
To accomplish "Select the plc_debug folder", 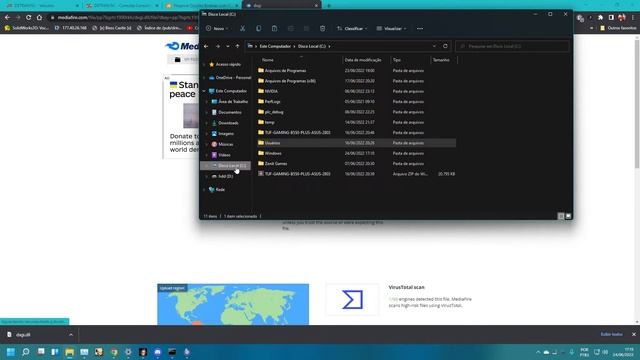I will (x=274, y=112).
